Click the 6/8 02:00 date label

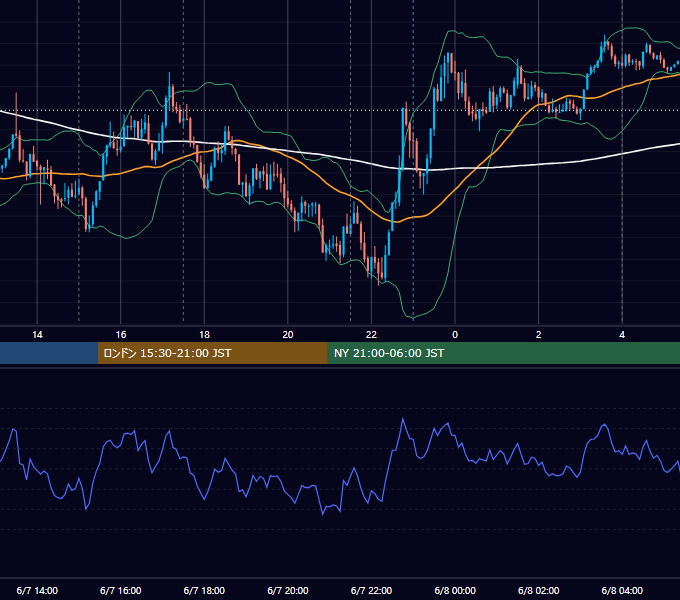pos(539,590)
